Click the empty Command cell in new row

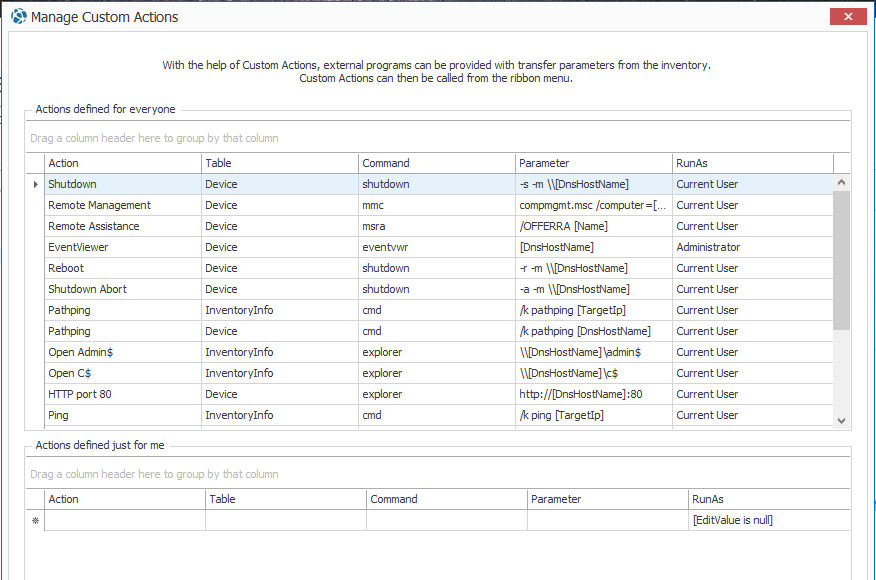click(x=446, y=520)
